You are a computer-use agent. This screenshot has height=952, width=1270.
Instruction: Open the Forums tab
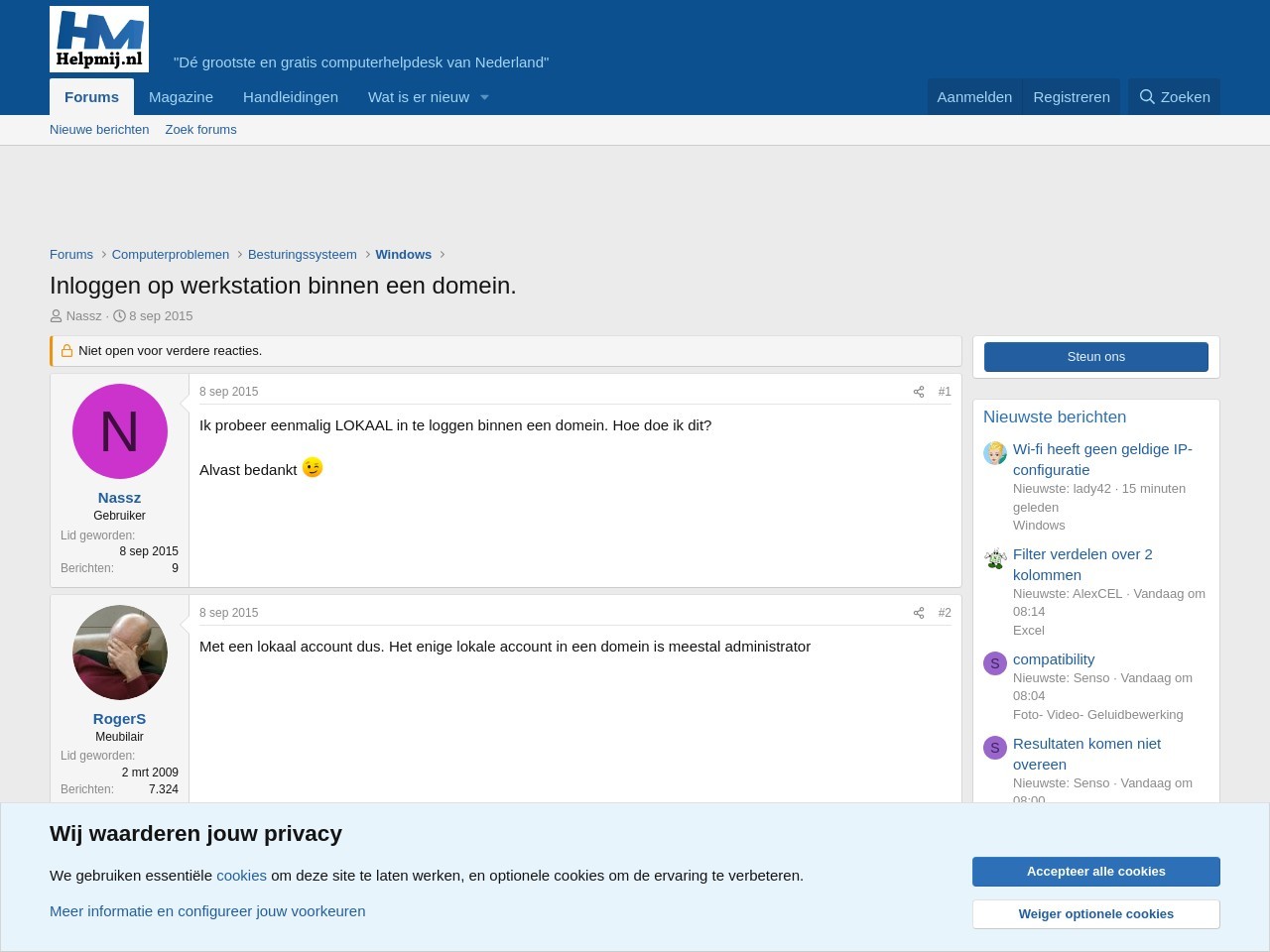click(91, 97)
